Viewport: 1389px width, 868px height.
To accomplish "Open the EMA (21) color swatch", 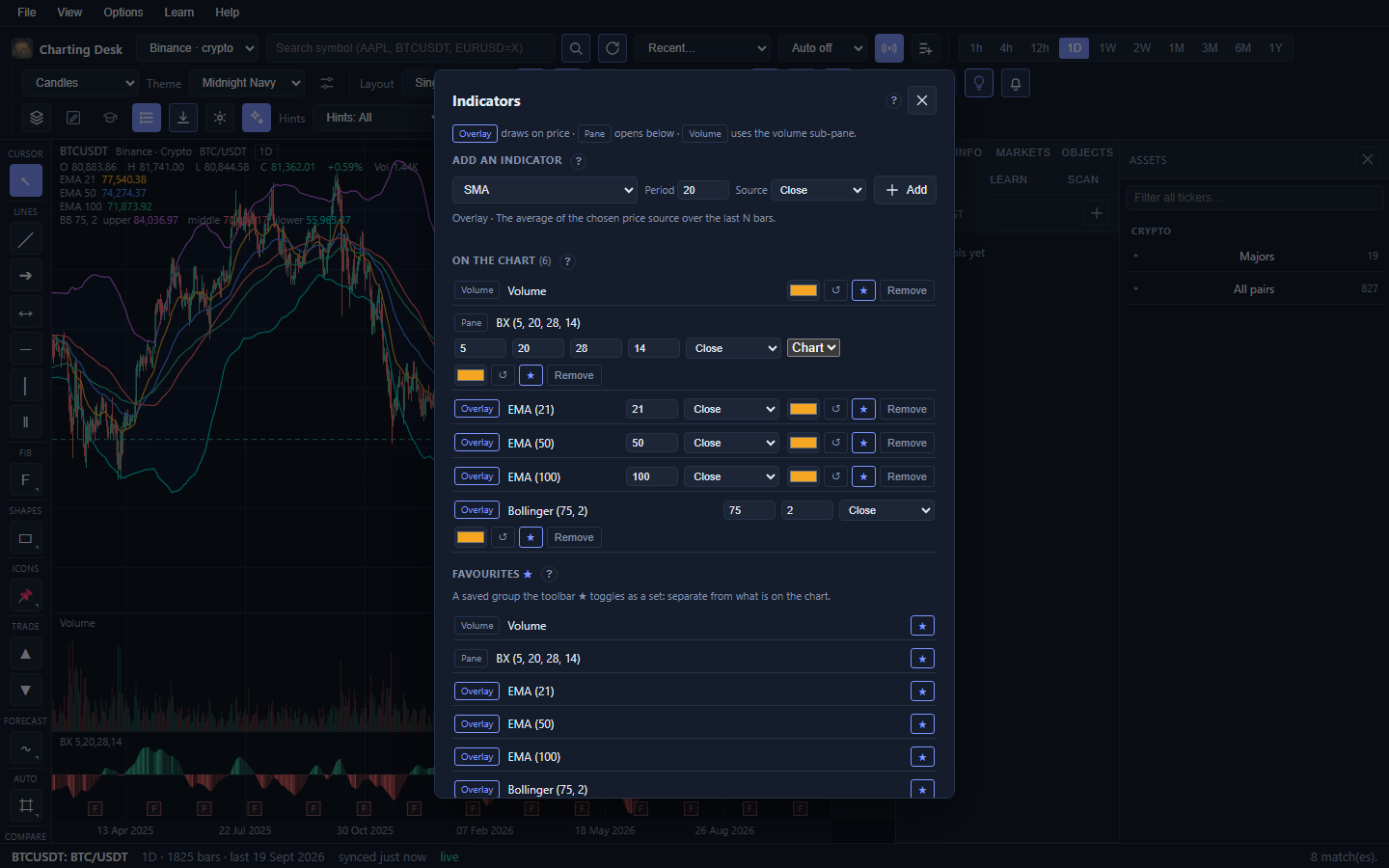I will tap(803, 409).
